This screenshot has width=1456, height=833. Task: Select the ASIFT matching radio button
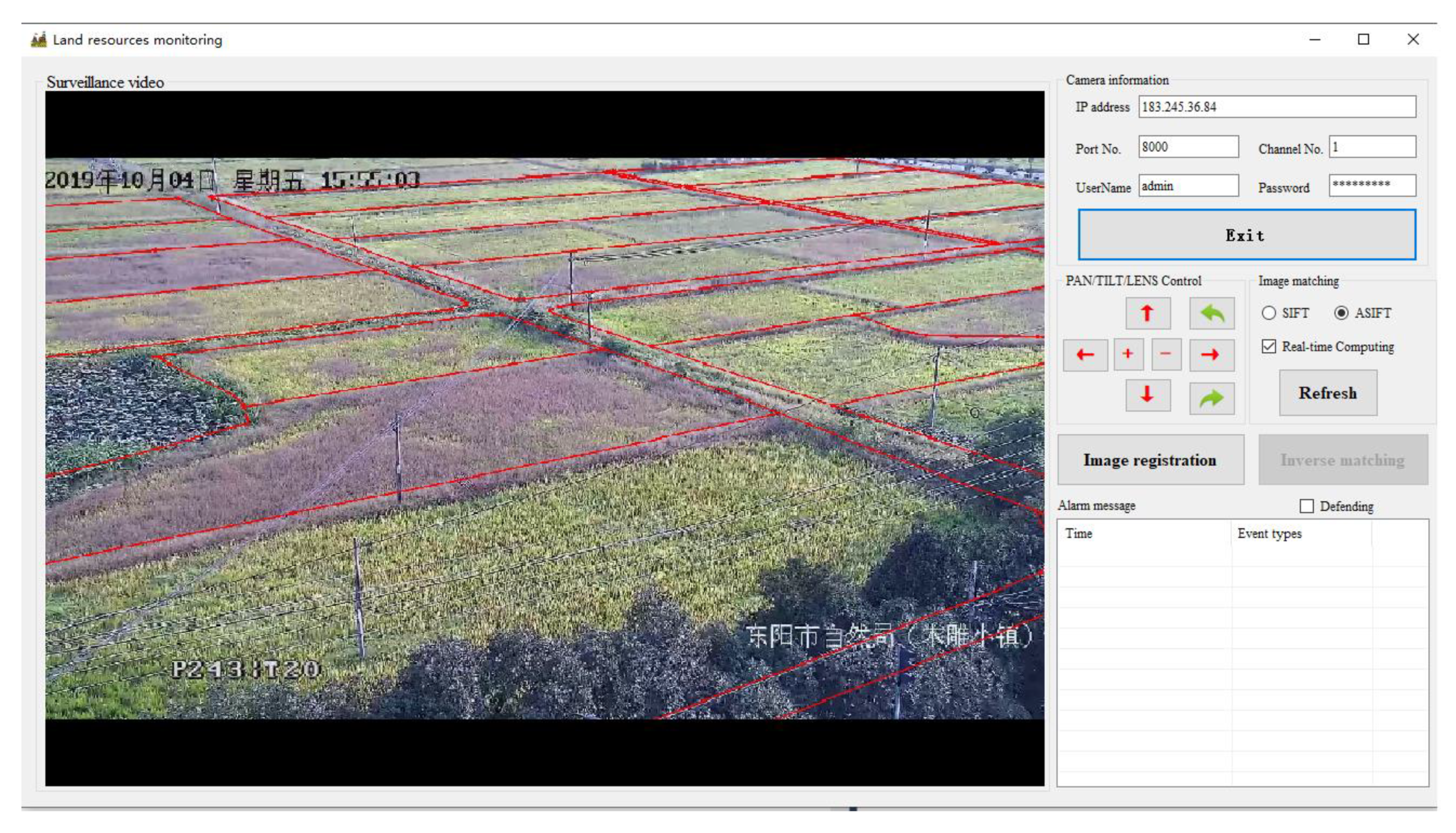[x=1341, y=313]
